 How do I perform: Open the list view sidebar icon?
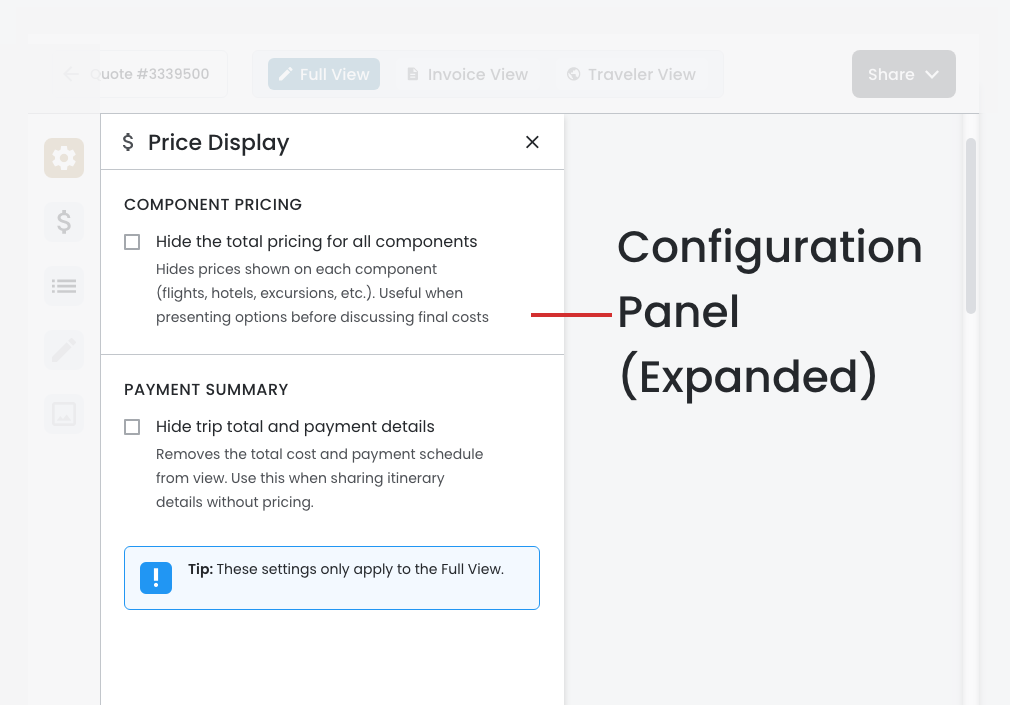tap(64, 286)
